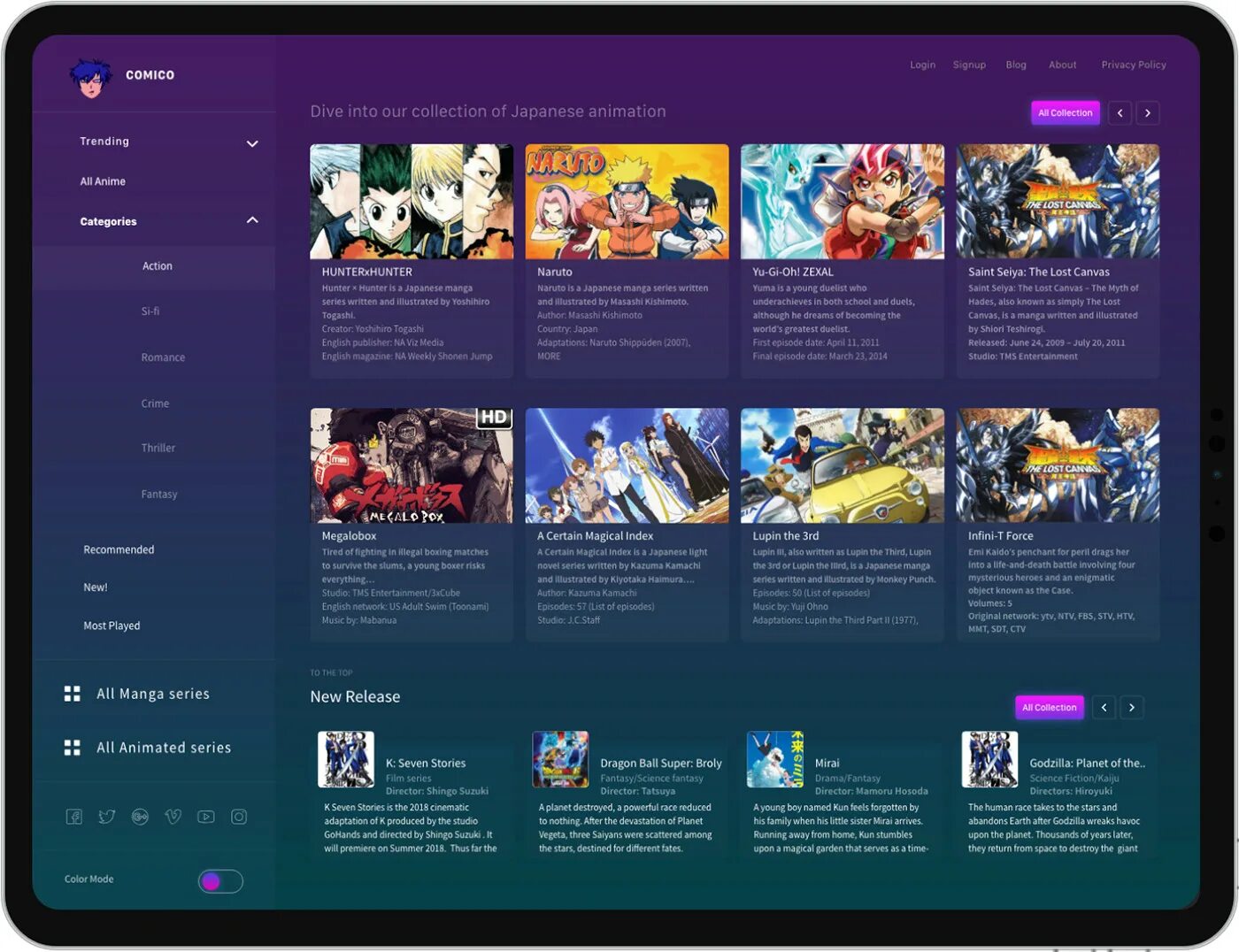This screenshot has height=952, width=1239.
Task: Click All Collection button in New Release
Action: 1050,707
